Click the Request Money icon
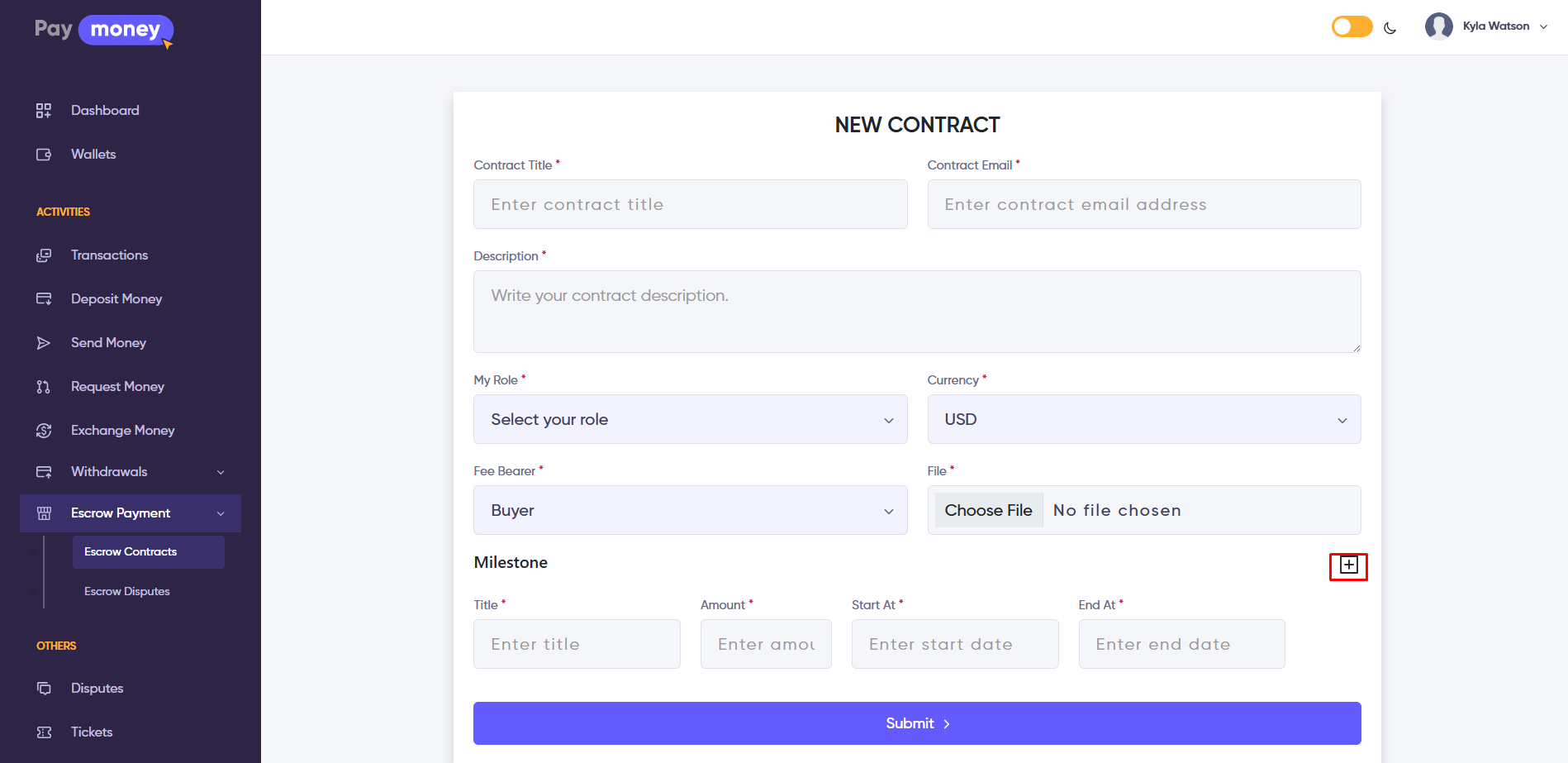This screenshot has height=763, width=1568. click(x=44, y=387)
